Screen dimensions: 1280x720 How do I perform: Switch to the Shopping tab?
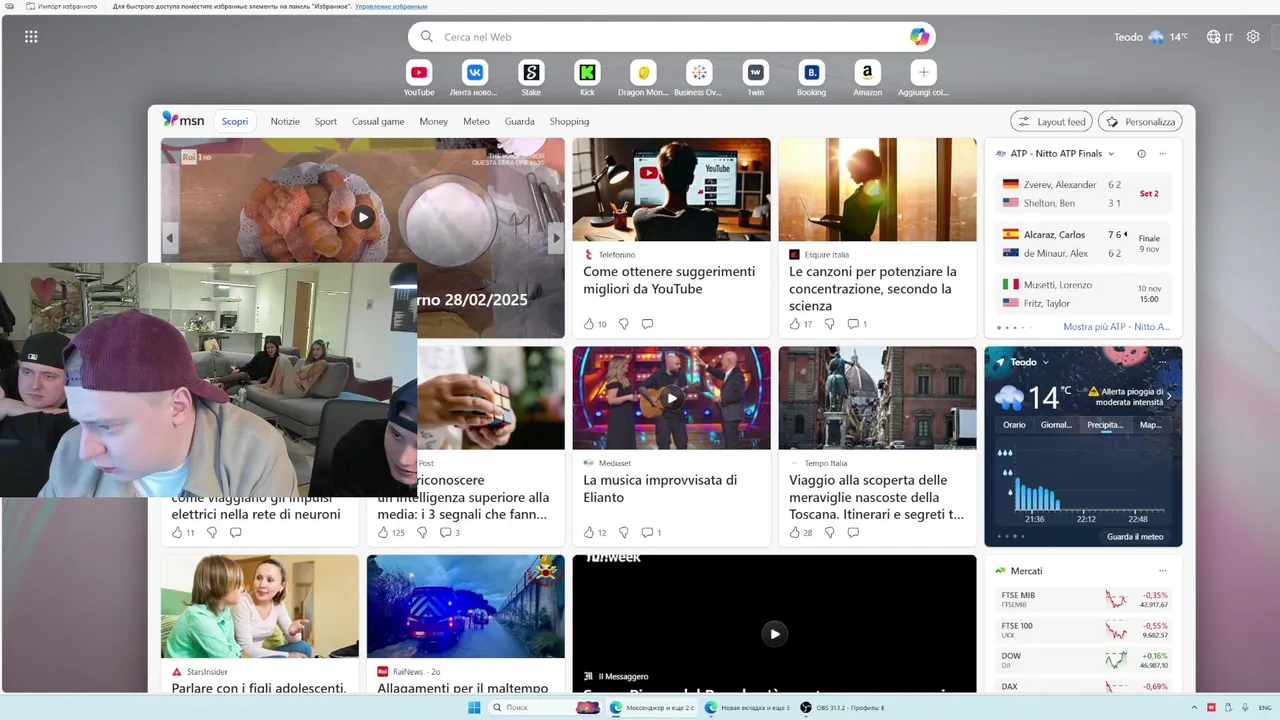pyautogui.click(x=569, y=121)
